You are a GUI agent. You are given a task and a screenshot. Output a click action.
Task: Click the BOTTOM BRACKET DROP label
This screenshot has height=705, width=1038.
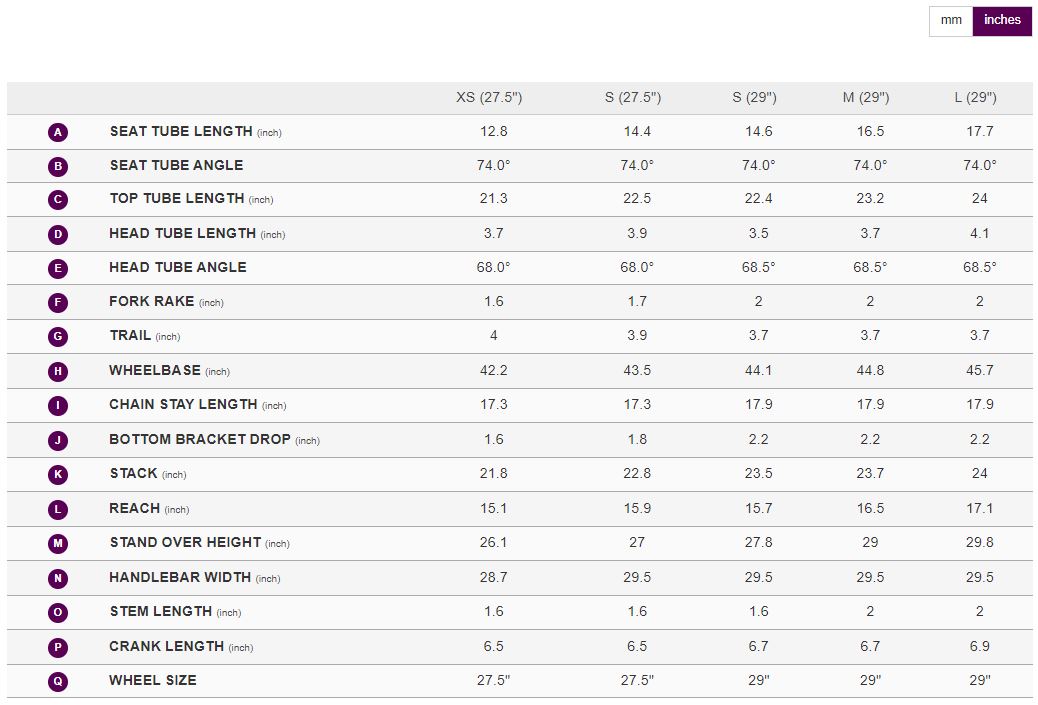click(x=200, y=440)
